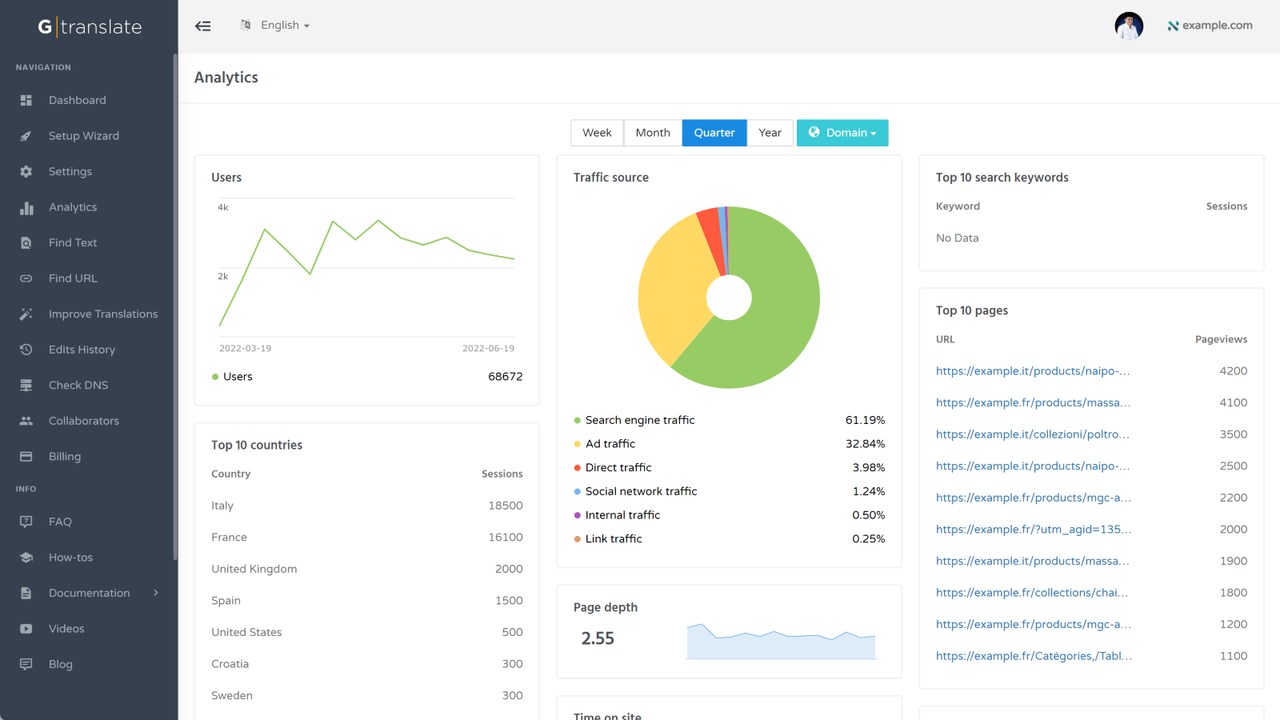Click the profile avatar picture
Viewport: 1280px width, 720px height.
click(1128, 25)
